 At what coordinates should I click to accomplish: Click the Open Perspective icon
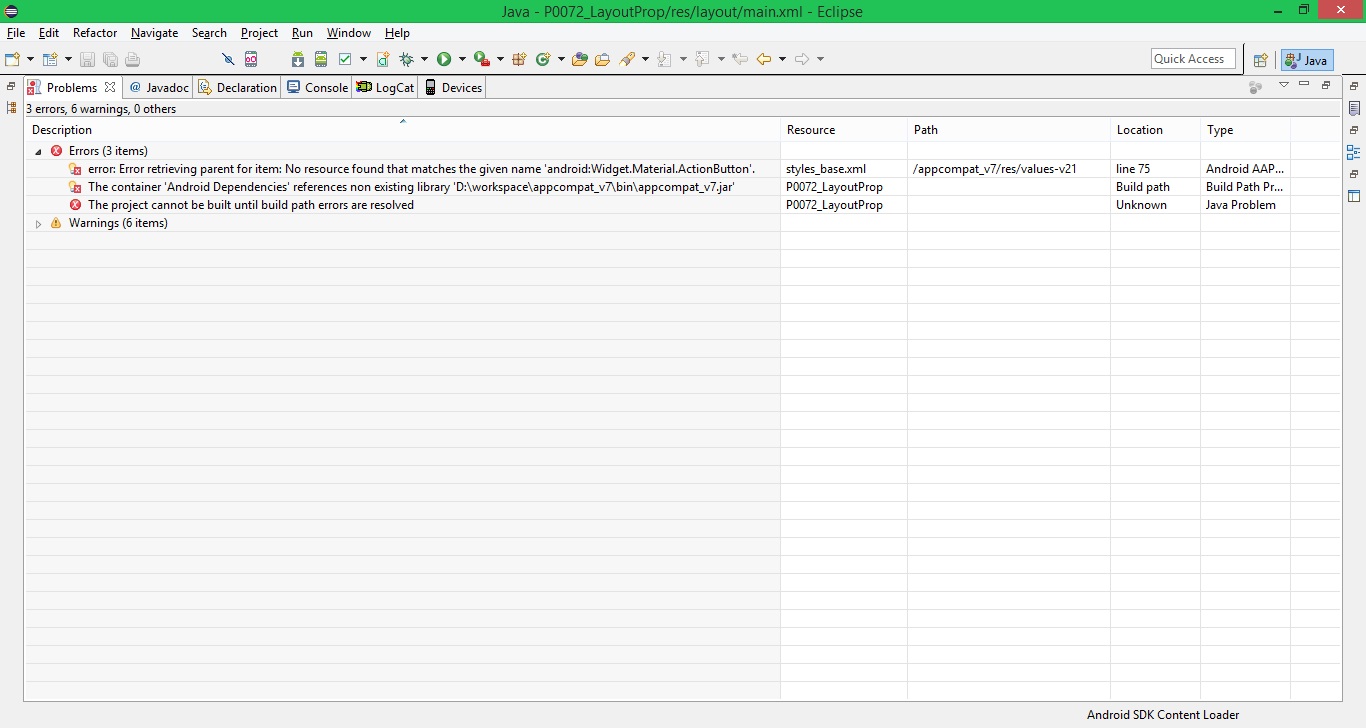point(1261,60)
